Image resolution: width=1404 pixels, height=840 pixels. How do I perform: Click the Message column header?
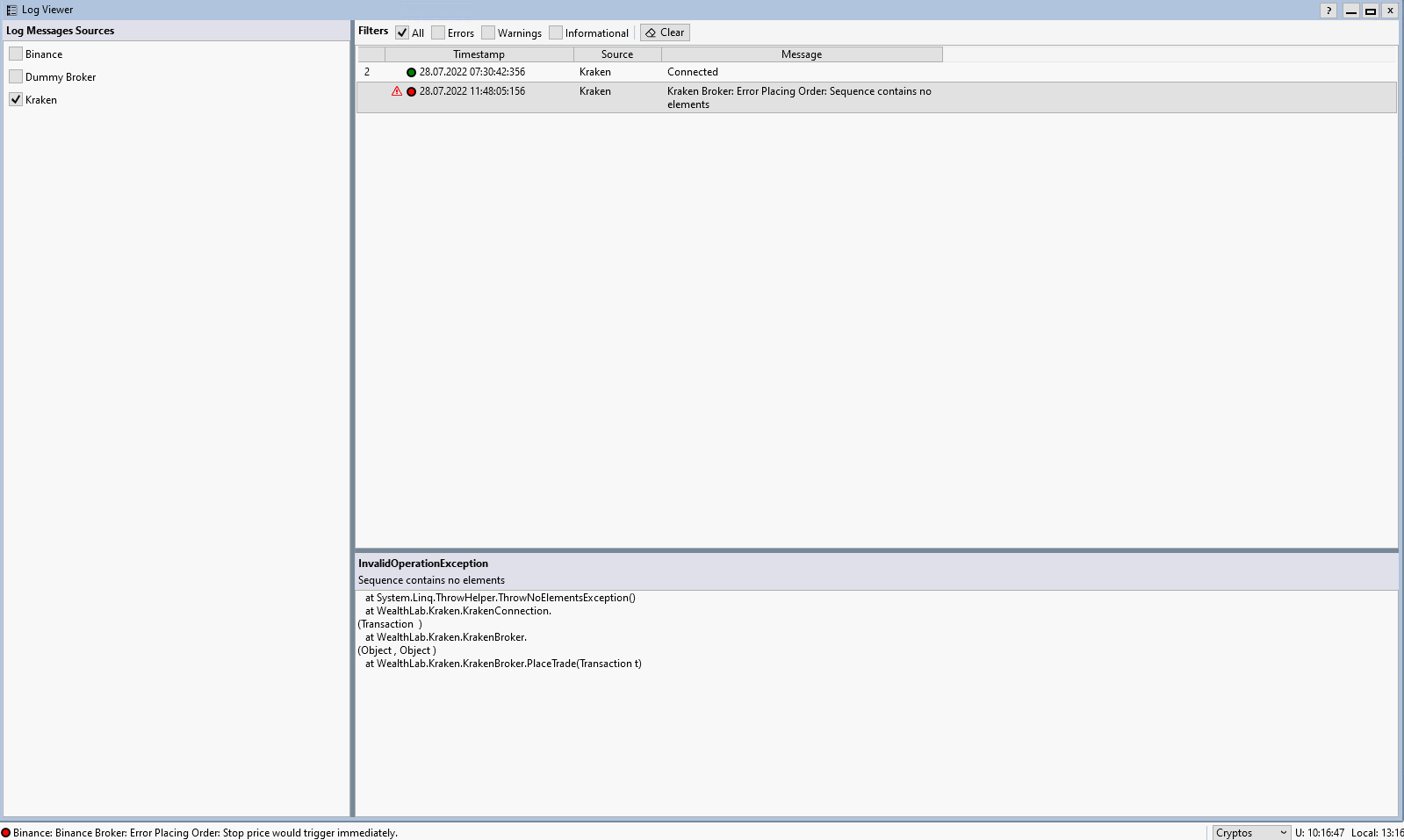[801, 54]
